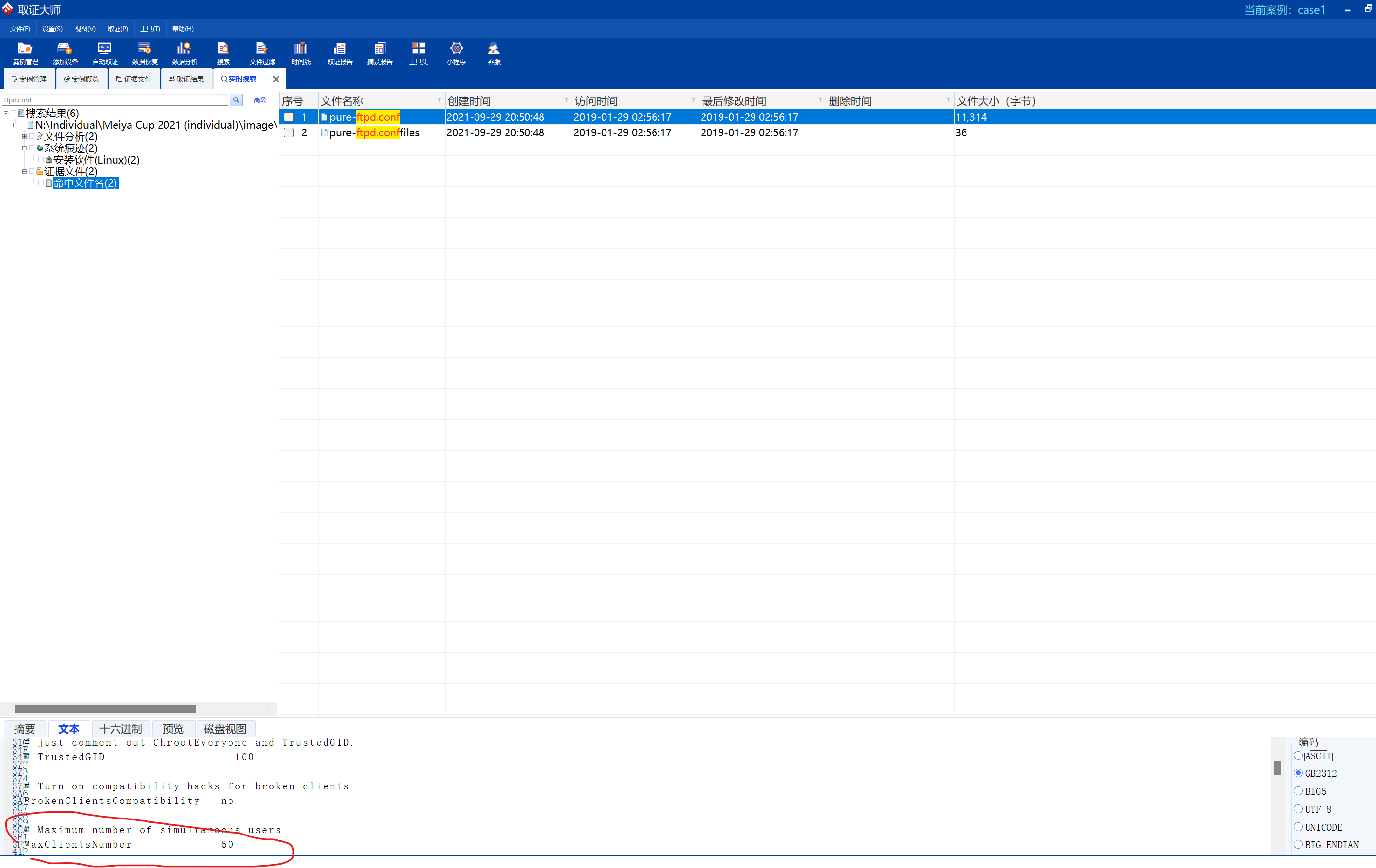Click the search magnifier button beside ftpd.conf
This screenshot has height=868, width=1376.
tap(236, 100)
